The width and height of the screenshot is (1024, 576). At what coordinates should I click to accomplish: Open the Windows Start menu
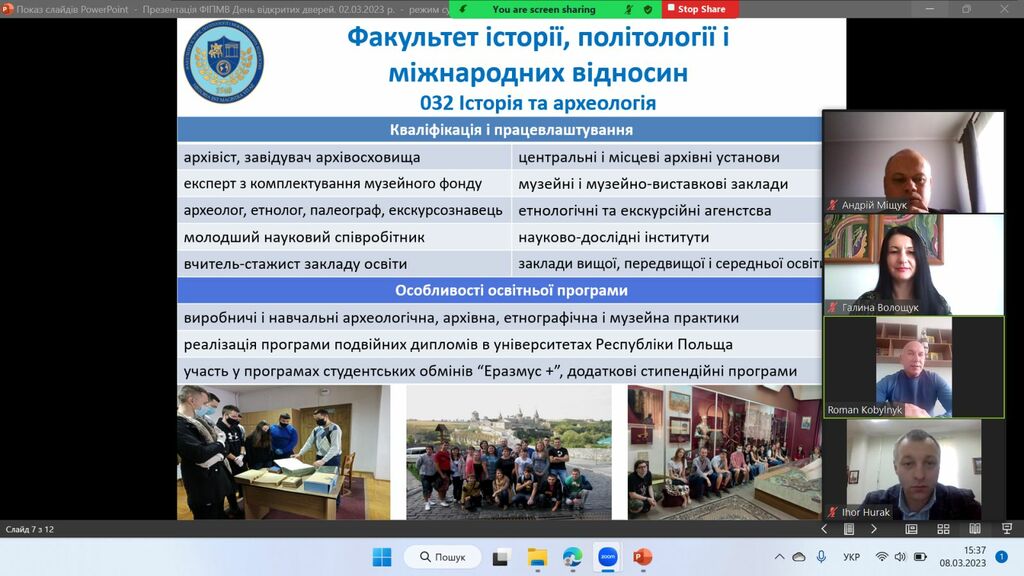click(382, 556)
